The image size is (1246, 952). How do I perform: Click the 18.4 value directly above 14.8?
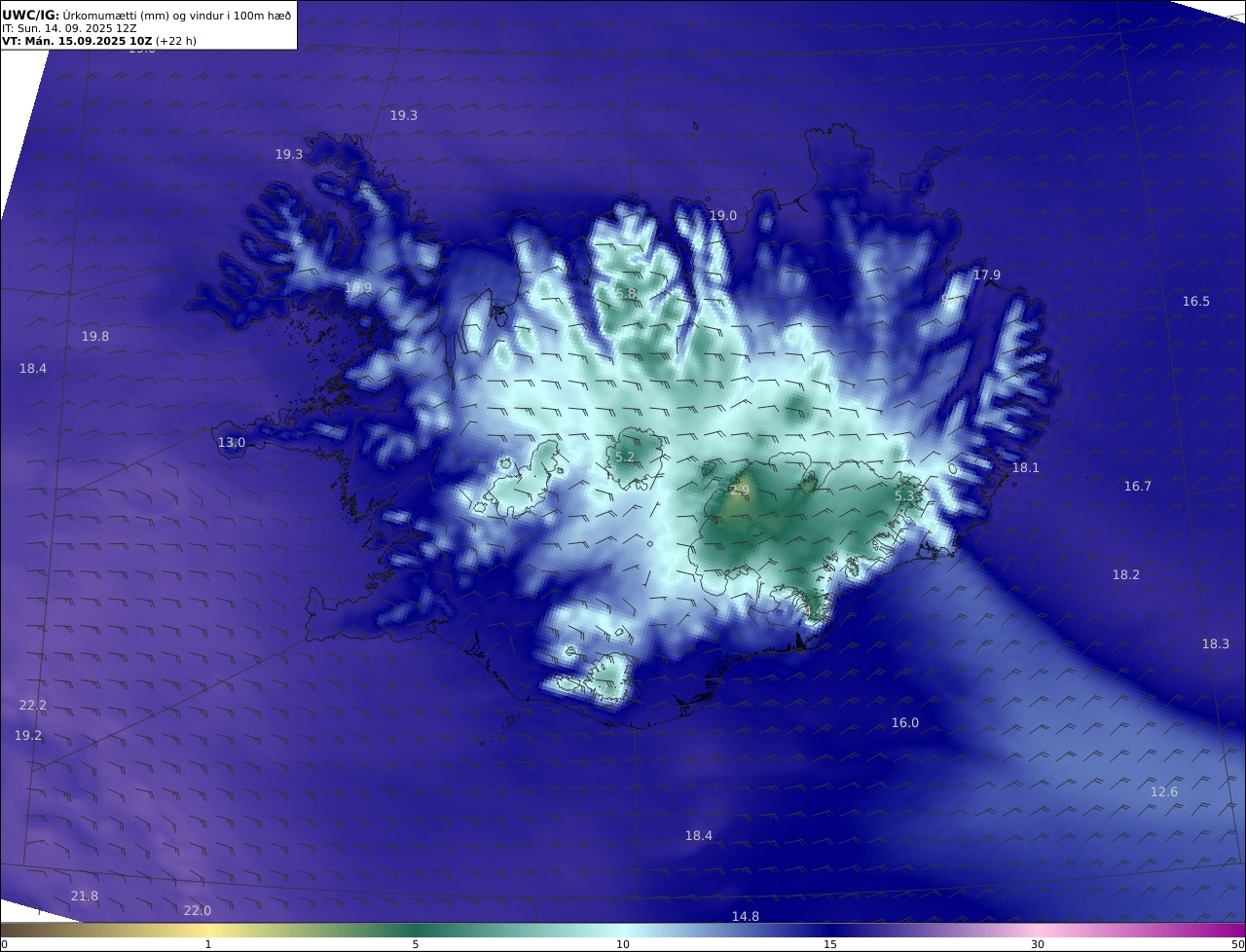699,836
